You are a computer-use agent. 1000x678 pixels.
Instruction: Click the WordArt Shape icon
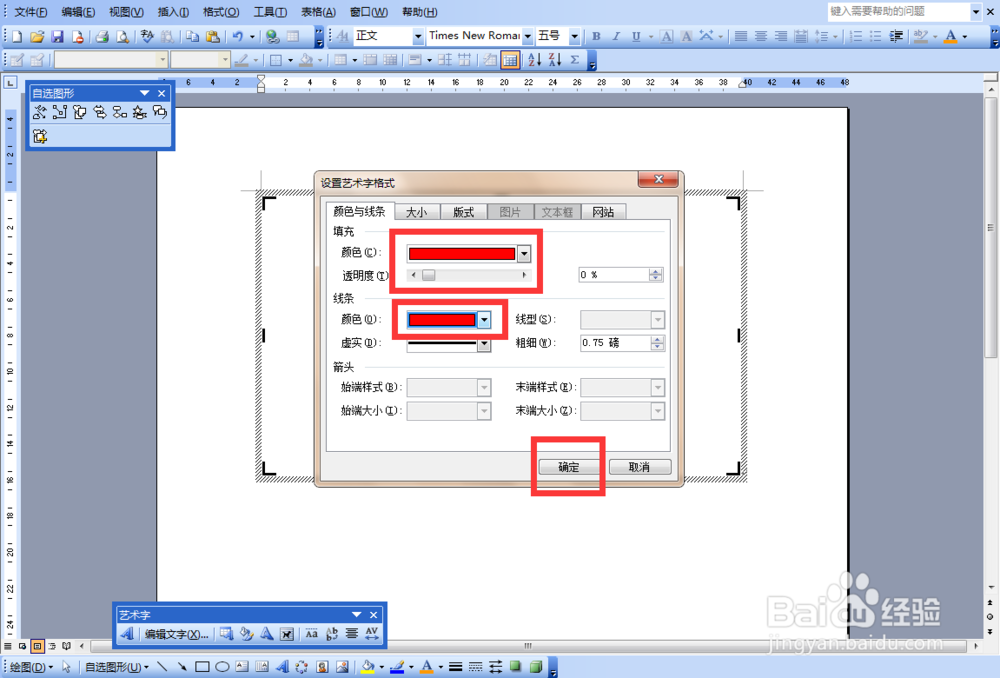pyautogui.click(x=267, y=634)
